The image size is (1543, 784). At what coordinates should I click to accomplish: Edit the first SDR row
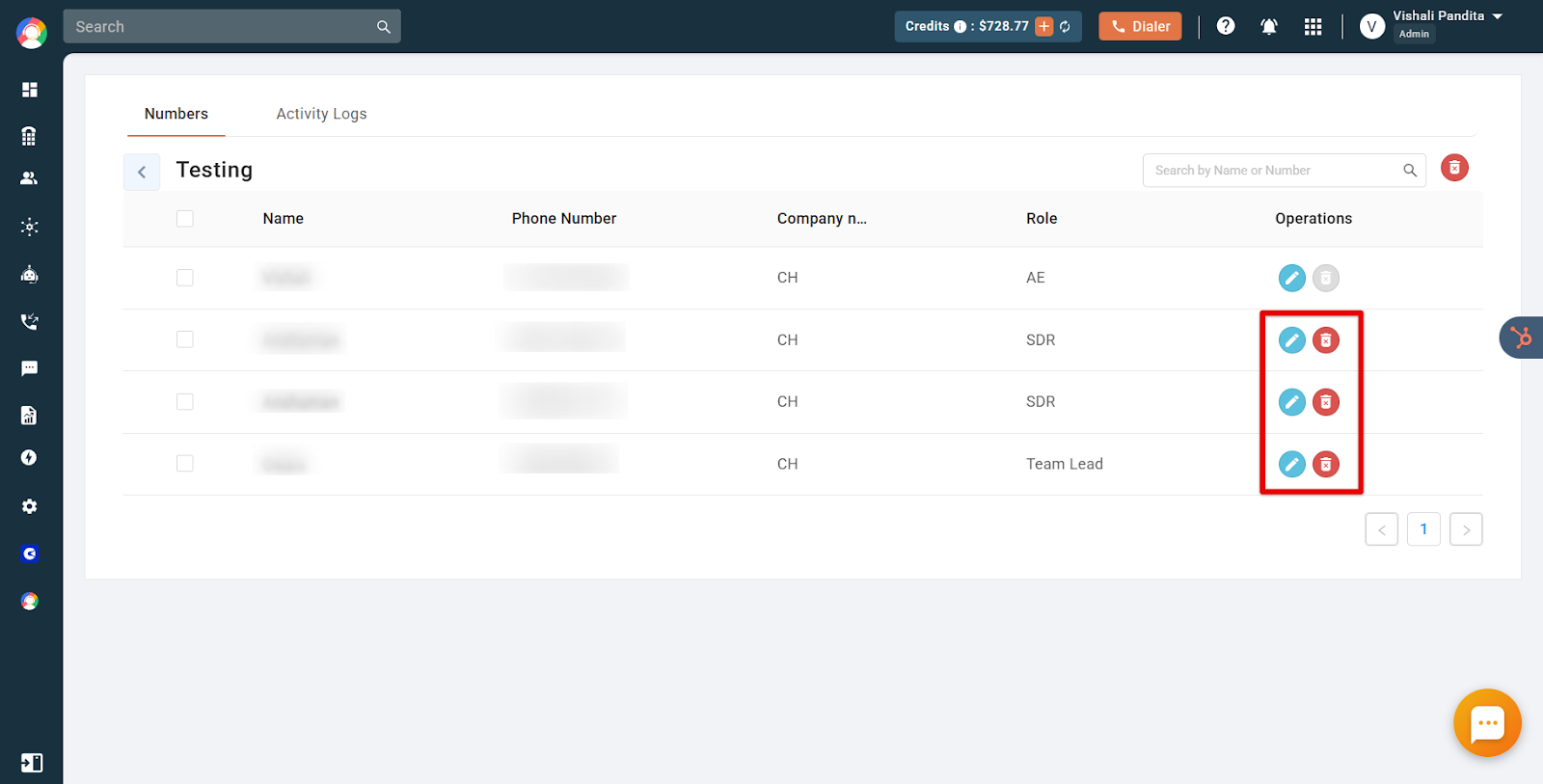pyautogui.click(x=1292, y=340)
